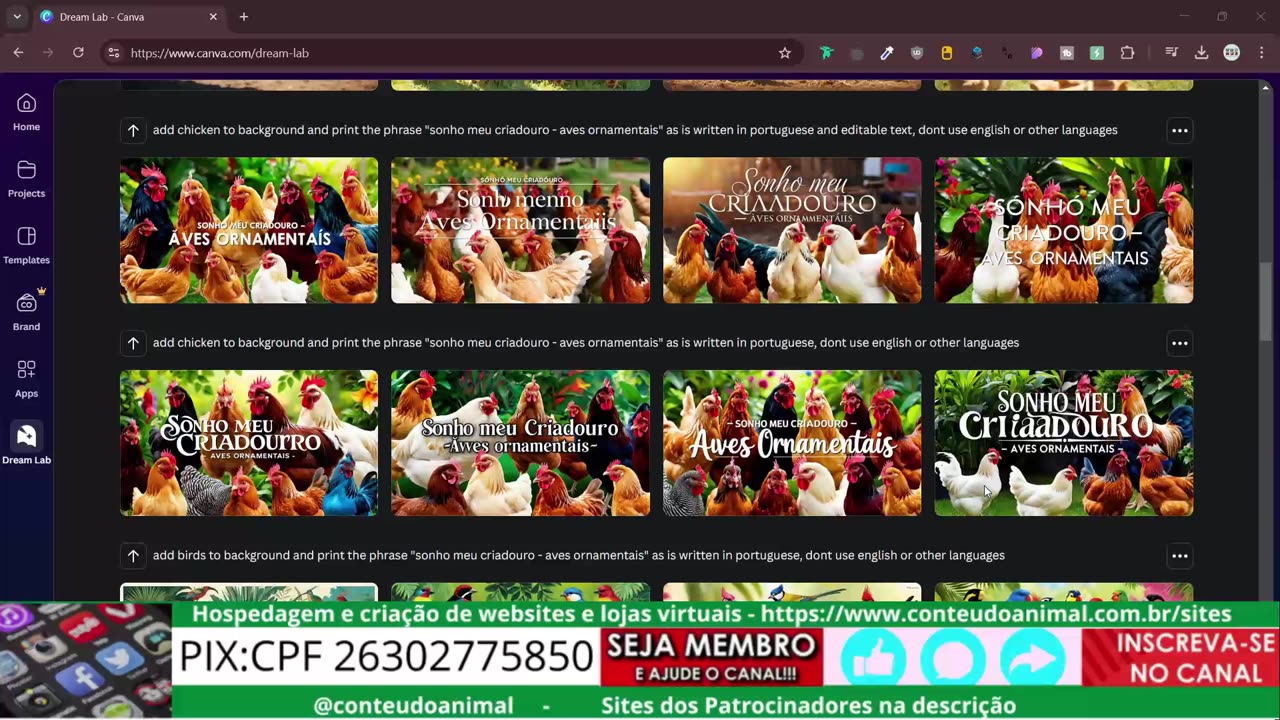Open a new browser tab

point(244,17)
